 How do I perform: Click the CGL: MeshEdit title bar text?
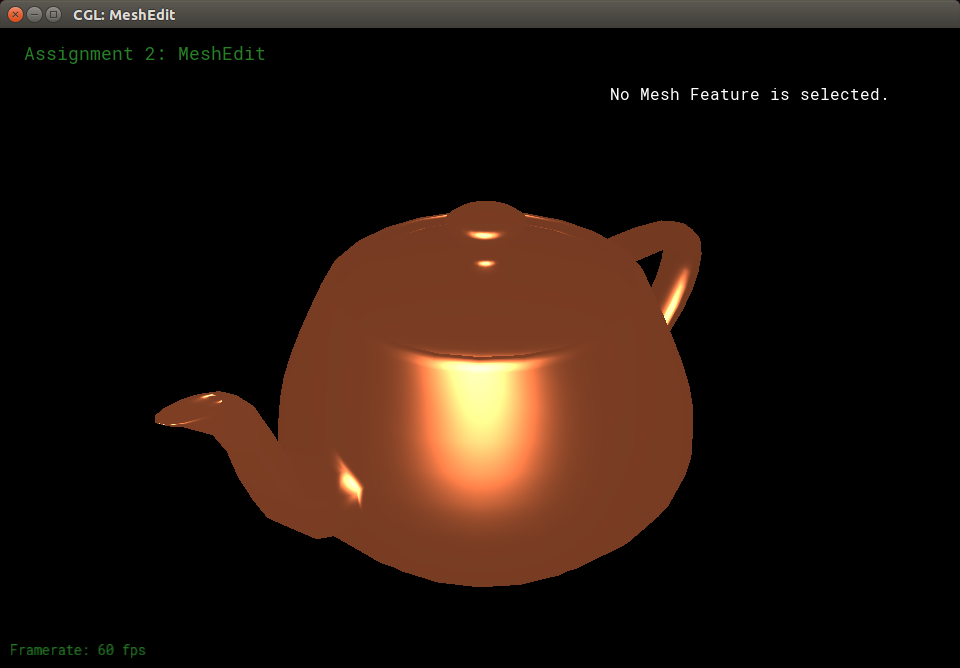[x=124, y=15]
